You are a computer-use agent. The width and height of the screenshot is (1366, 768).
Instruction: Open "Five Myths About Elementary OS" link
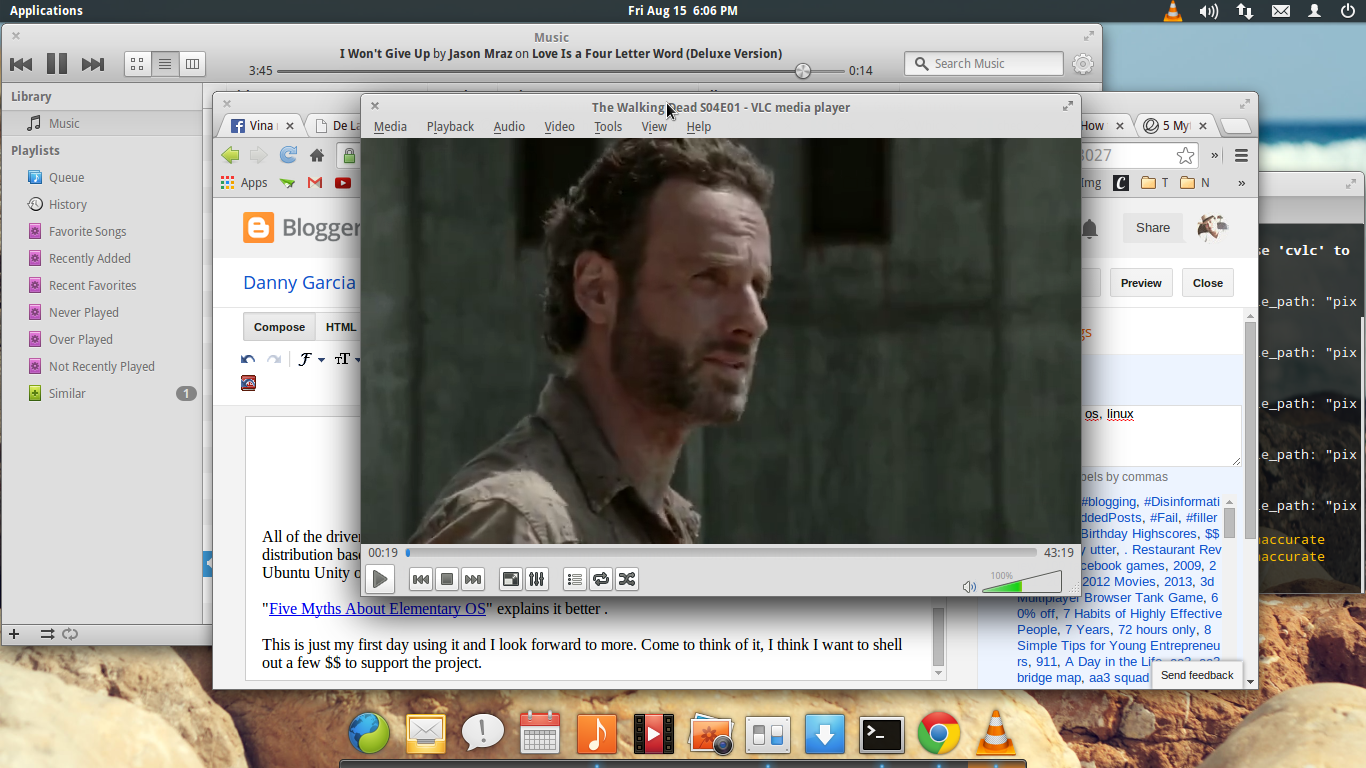coord(377,608)
